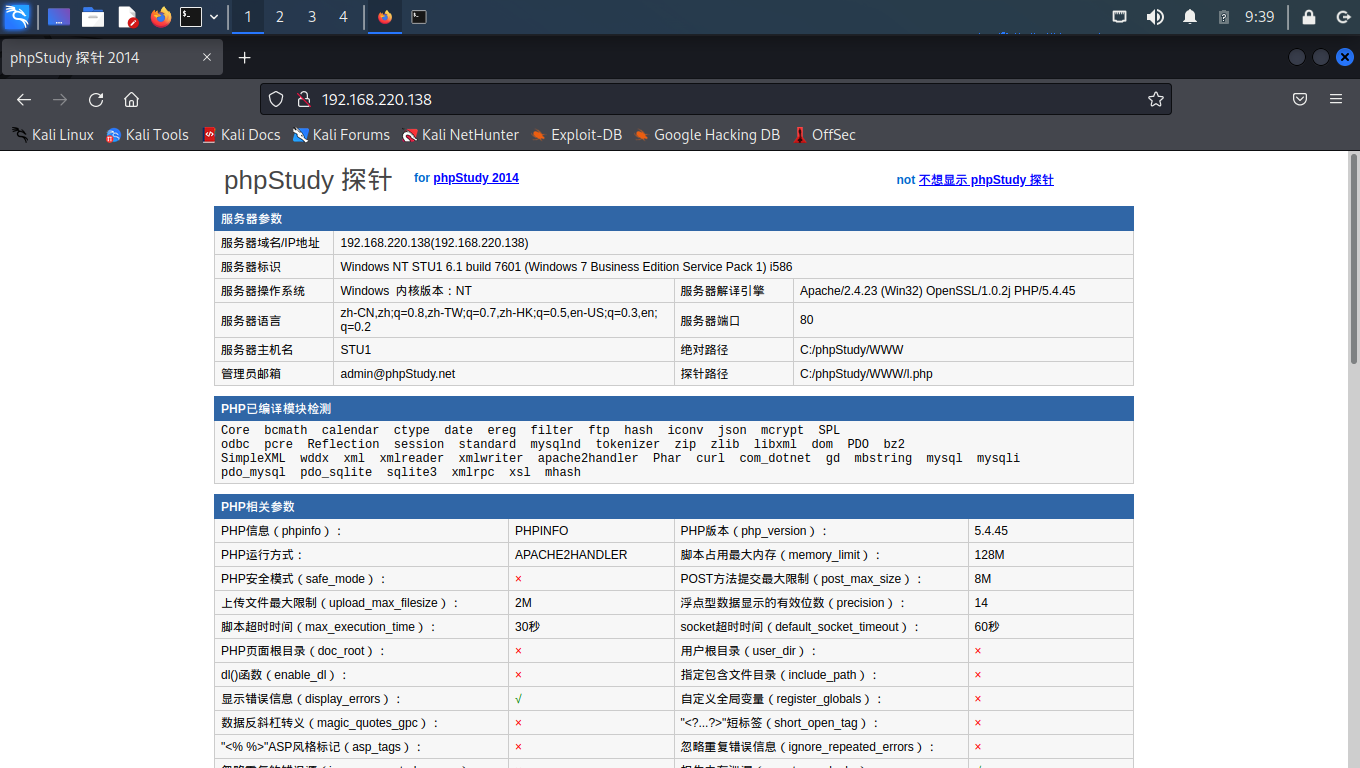Open the OffSec bookmark
The image size is (1360, 768).
tap(825, 135)
